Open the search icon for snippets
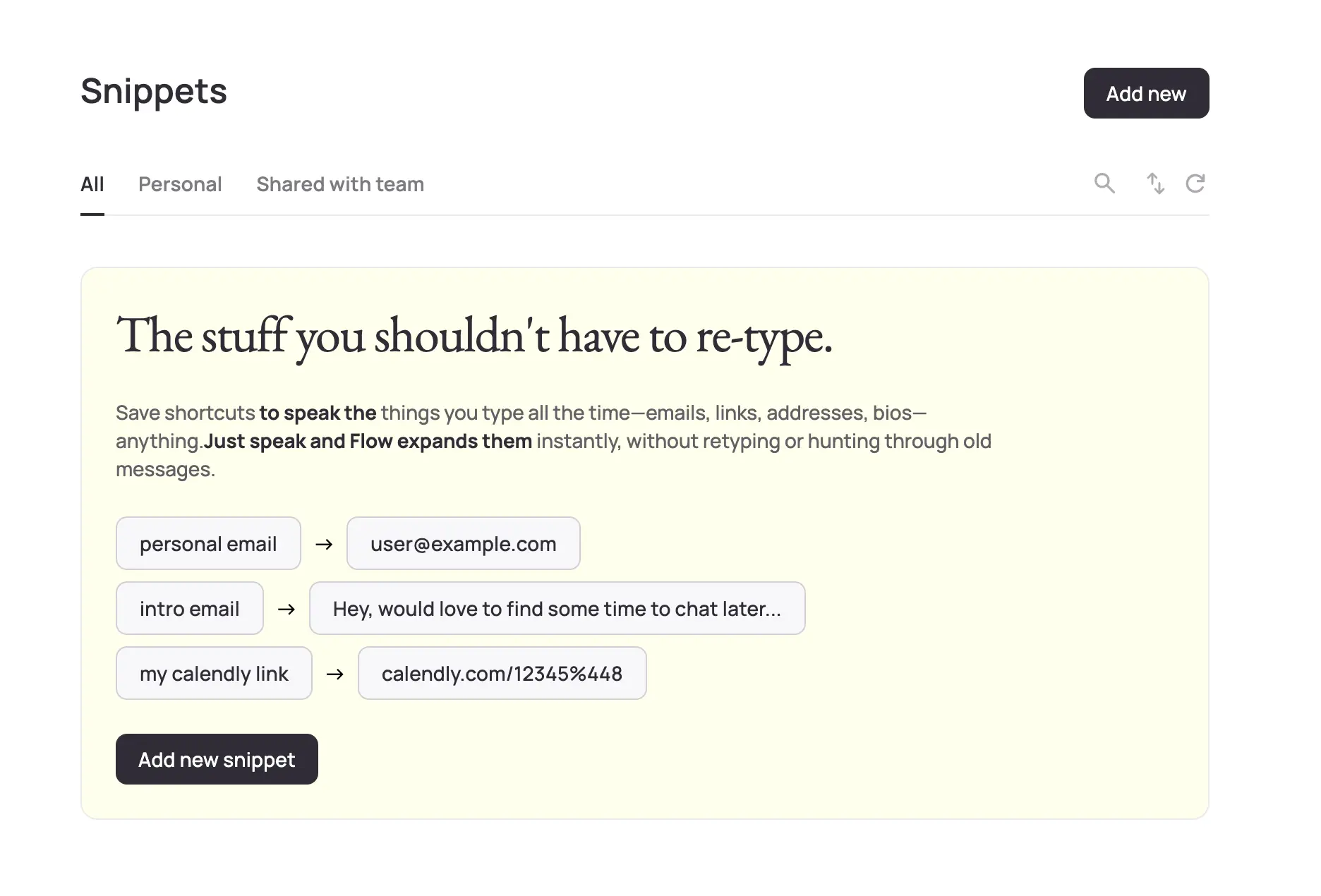This screenshot has height=896, width=1321. [1104, 183]
